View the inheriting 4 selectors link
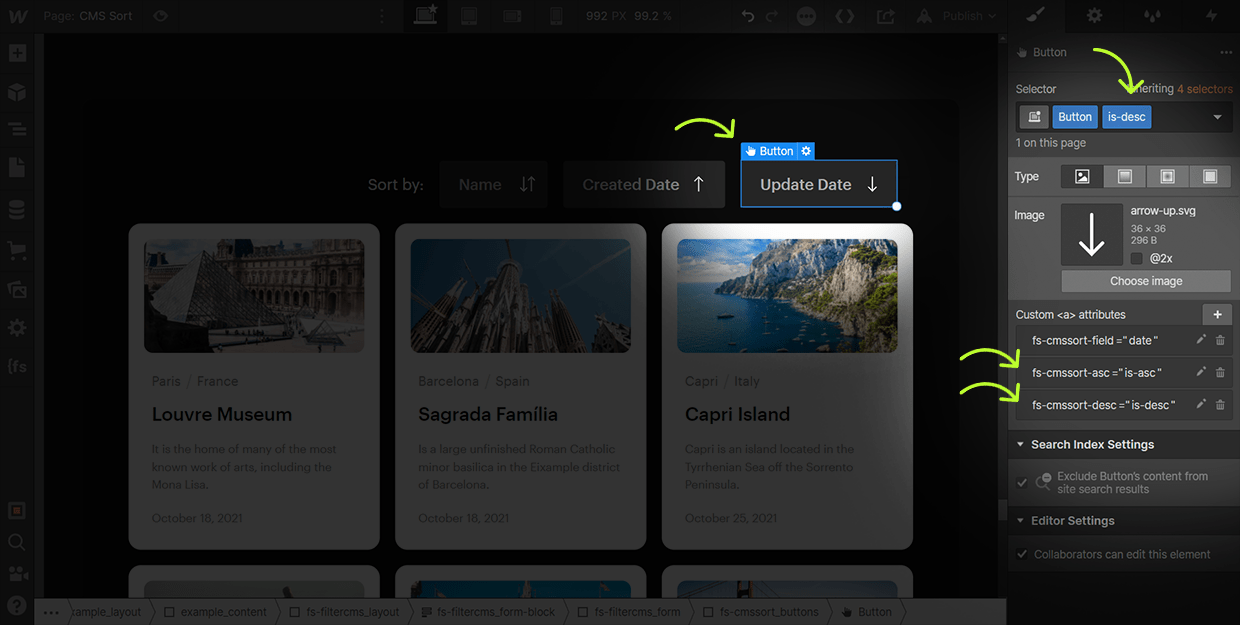1240x625 pixels. click(1204, 89)
